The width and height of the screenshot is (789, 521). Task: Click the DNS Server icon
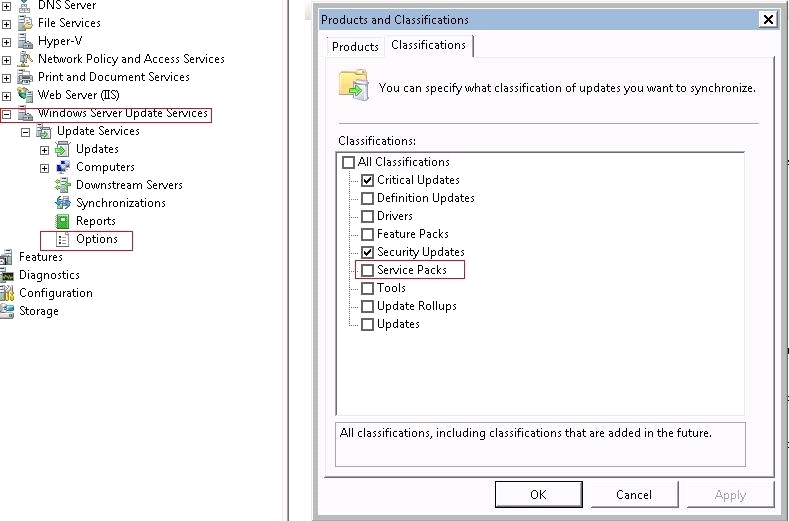[x=25, y=6]
